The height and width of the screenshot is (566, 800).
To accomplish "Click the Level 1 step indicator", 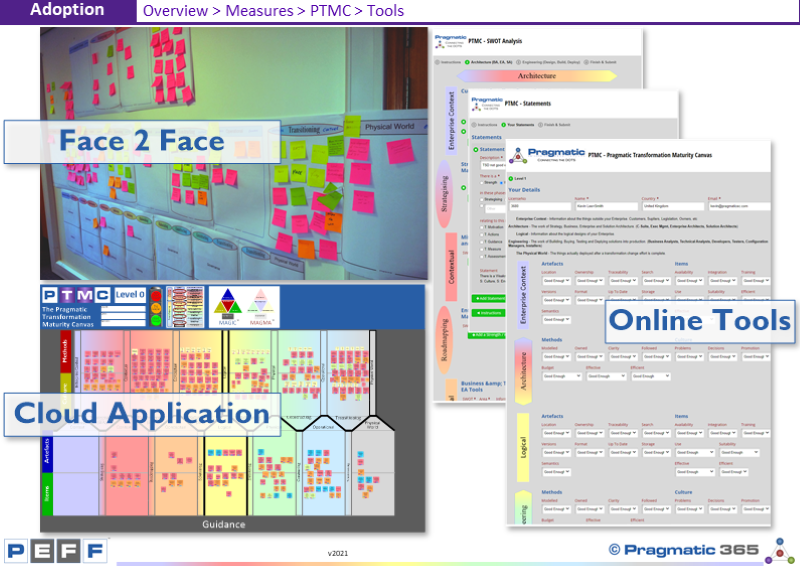I will (518, 179).
